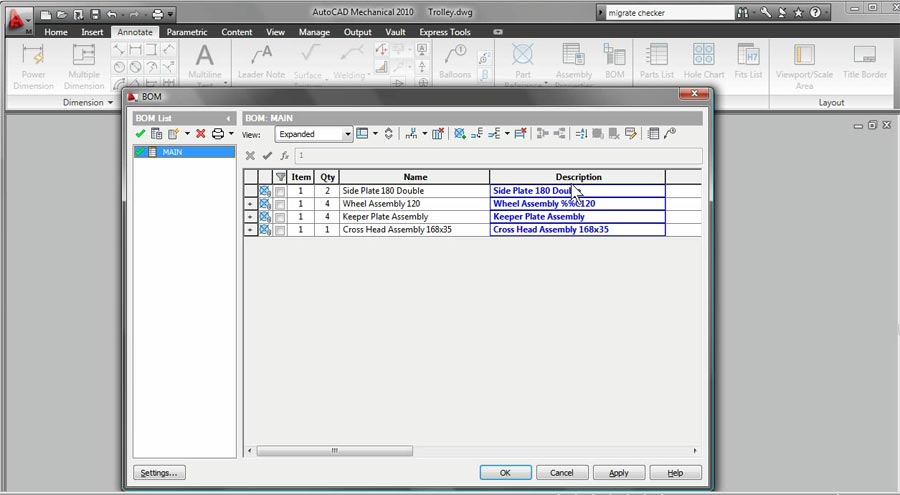Screen dimensions: 900x495
Task: Click the OK button
Action: point(505,473)
